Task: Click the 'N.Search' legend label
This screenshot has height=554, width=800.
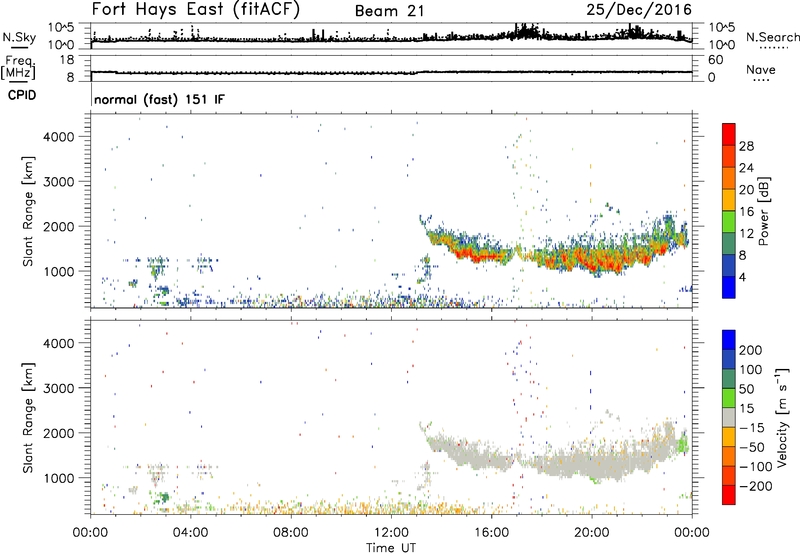Action: click(772, 37)
